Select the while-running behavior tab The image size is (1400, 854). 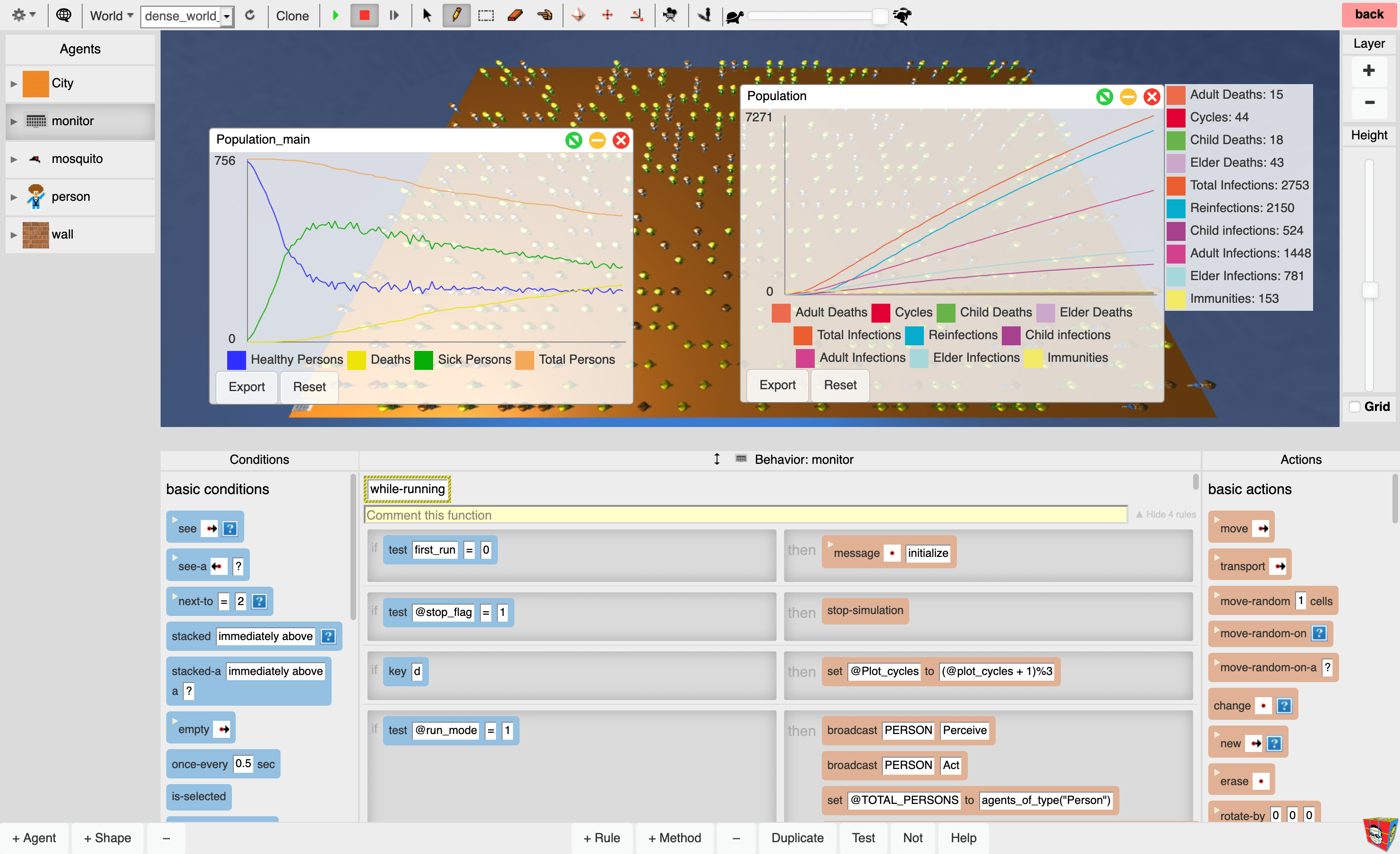coord(407,489)
